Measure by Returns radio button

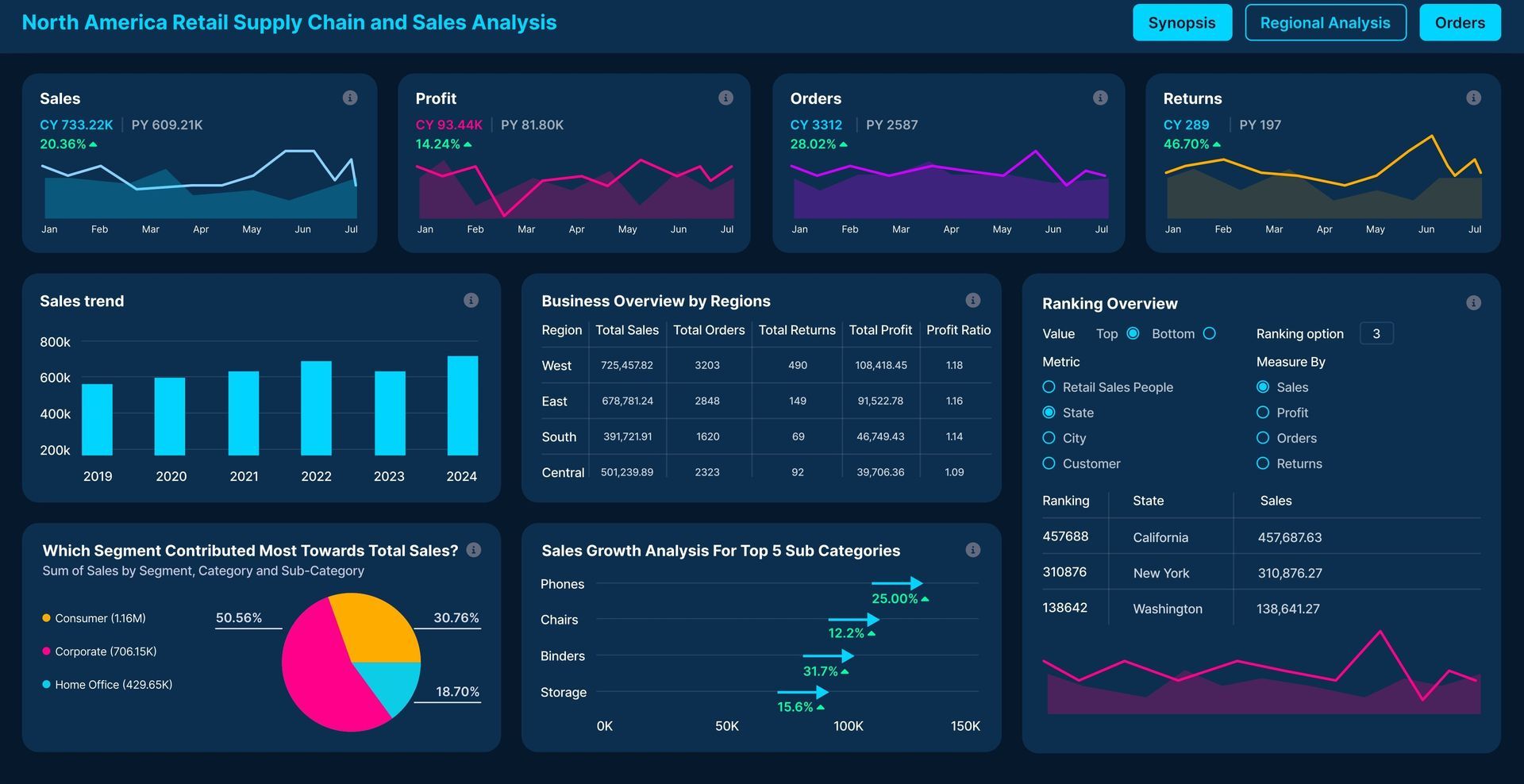(x=1263, y=463)
